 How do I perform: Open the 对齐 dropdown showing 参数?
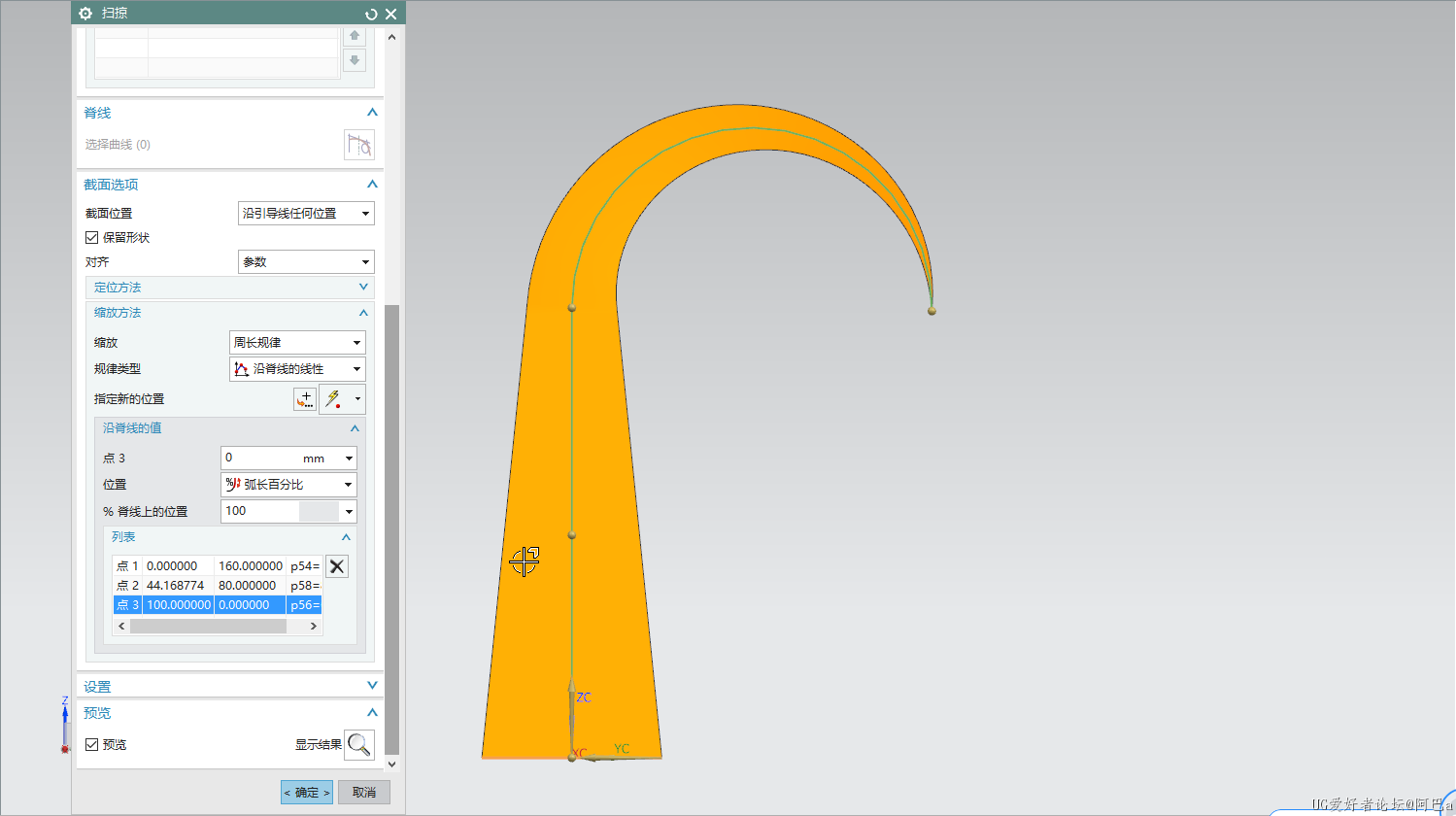(306, 262)
